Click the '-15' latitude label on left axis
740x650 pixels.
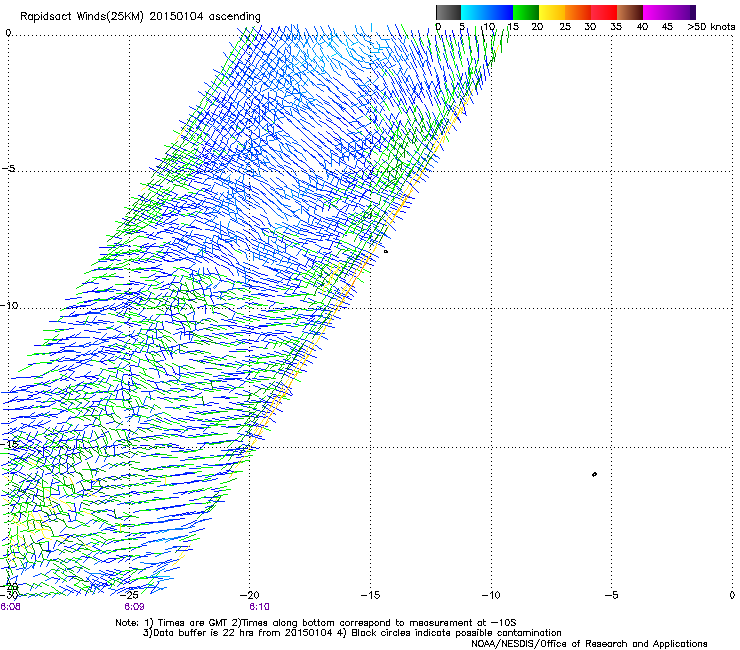tap(9, 444)
